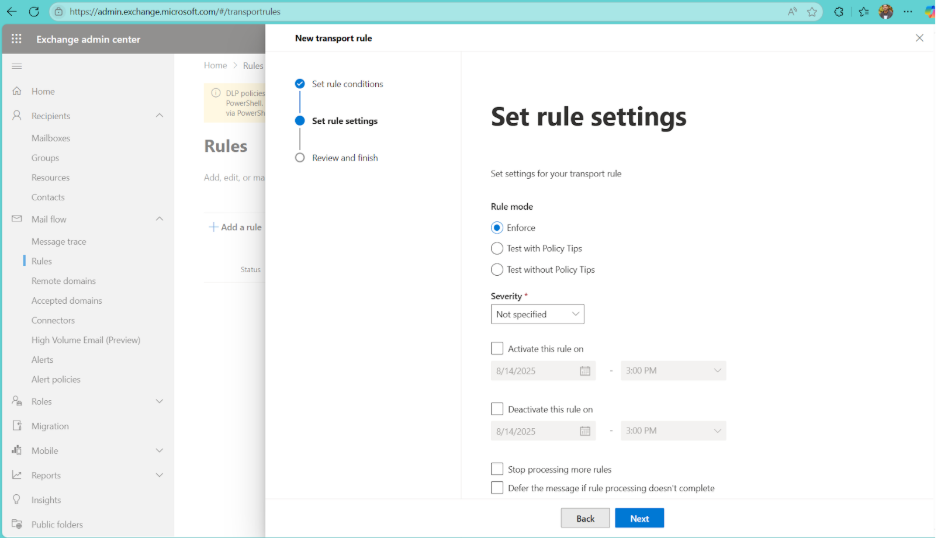Click the Insights lightbulb icon
The width and height of the screenshot is (936, 538).
point(17,500)
